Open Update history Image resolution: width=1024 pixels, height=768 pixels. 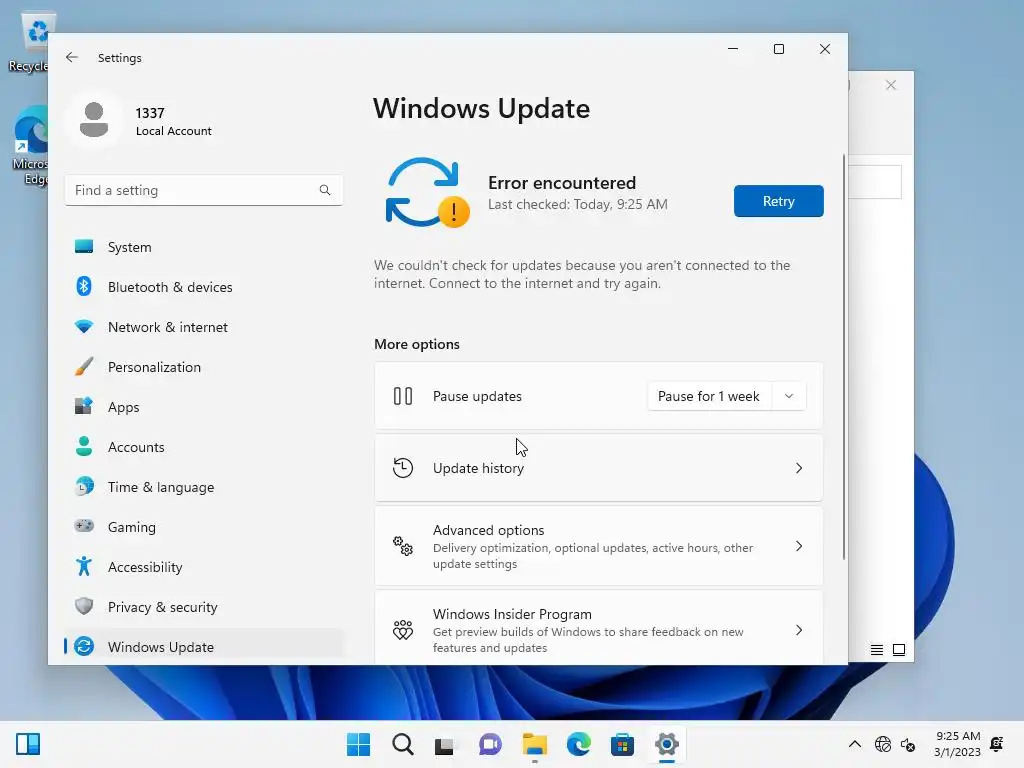598,468
